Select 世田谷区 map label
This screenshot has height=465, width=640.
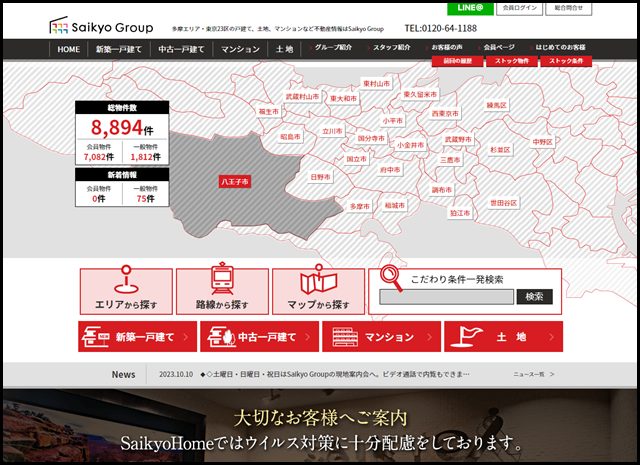click(x=504, y=203)
